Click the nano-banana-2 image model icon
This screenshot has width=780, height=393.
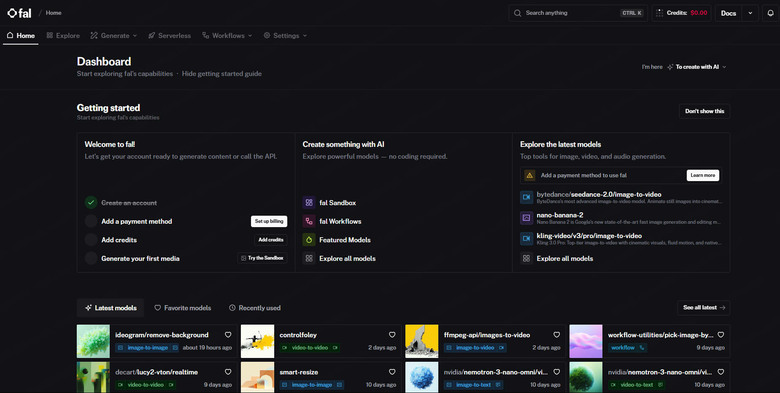[526, 217]
